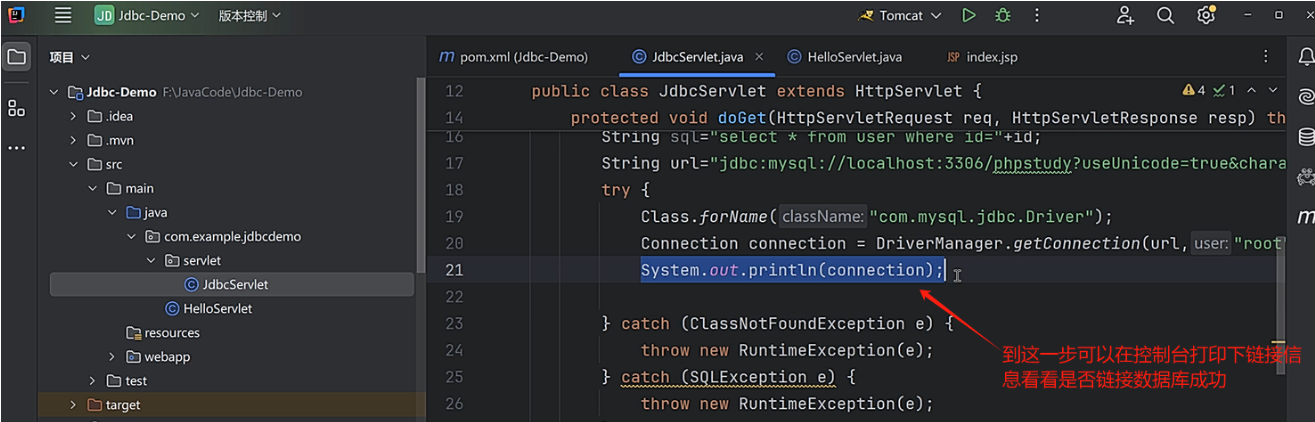Switch to the index.jsp tab
This screenshot has height=422, width=1315.
click(982, 57)
